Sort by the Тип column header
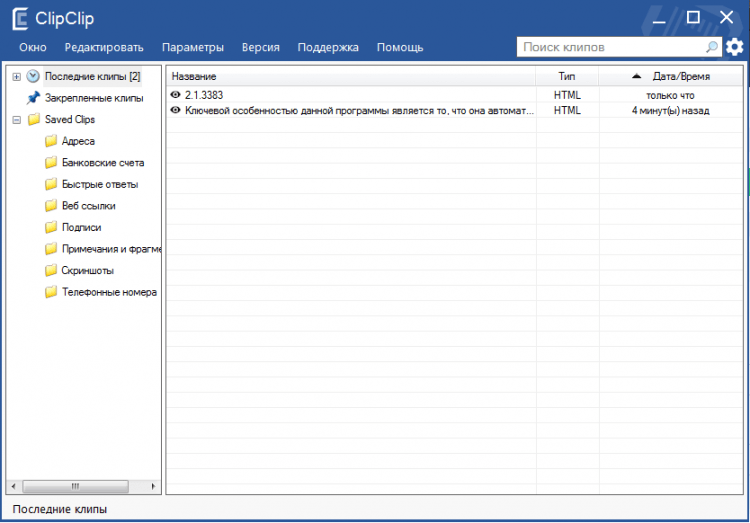 point(567,76)
